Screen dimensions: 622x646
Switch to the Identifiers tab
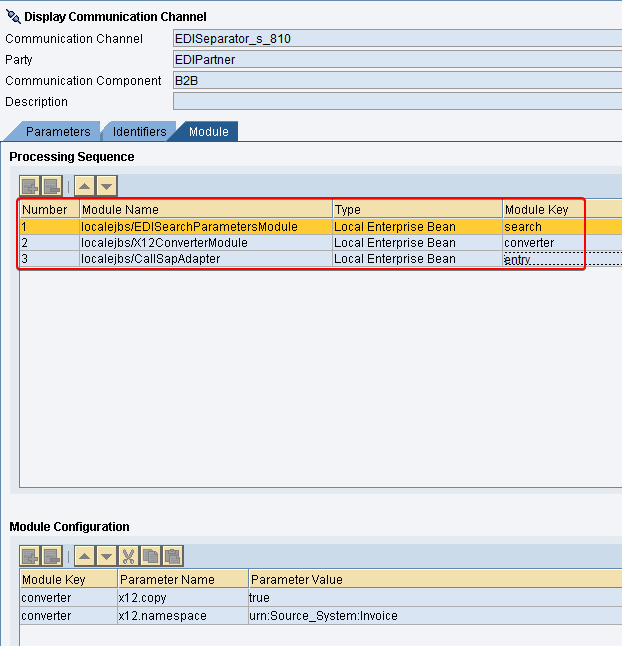[139, 131]
